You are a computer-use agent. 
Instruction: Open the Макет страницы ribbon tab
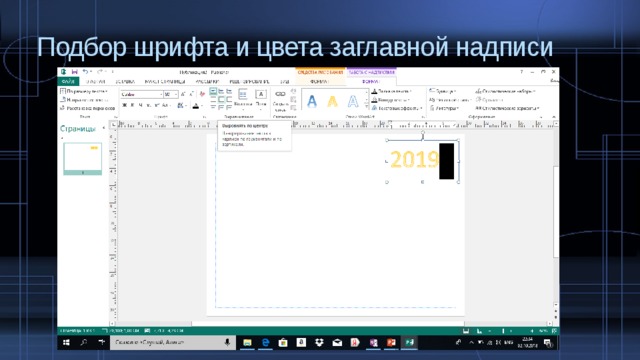pos(165,82)
